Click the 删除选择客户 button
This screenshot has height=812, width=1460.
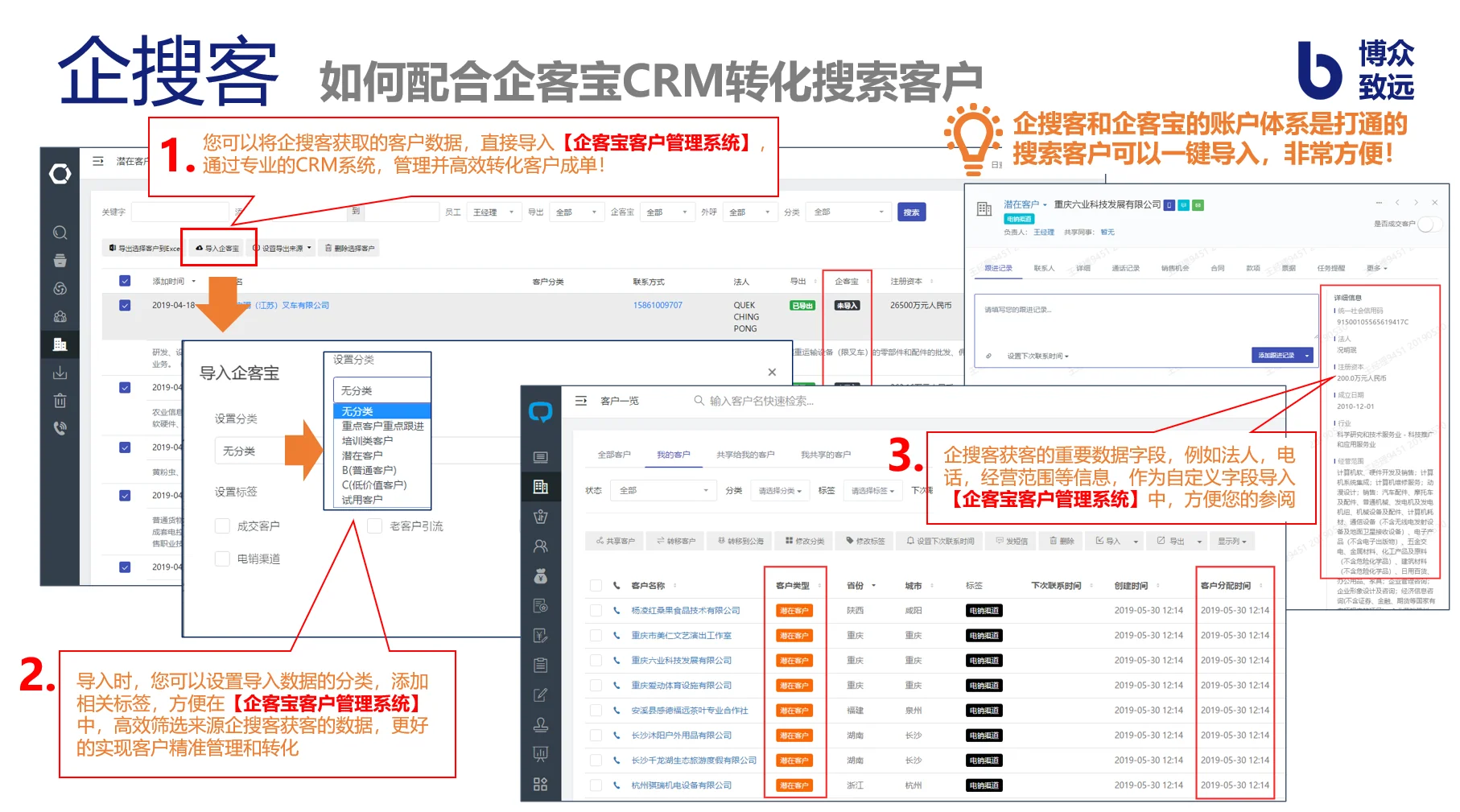point(349,248)
